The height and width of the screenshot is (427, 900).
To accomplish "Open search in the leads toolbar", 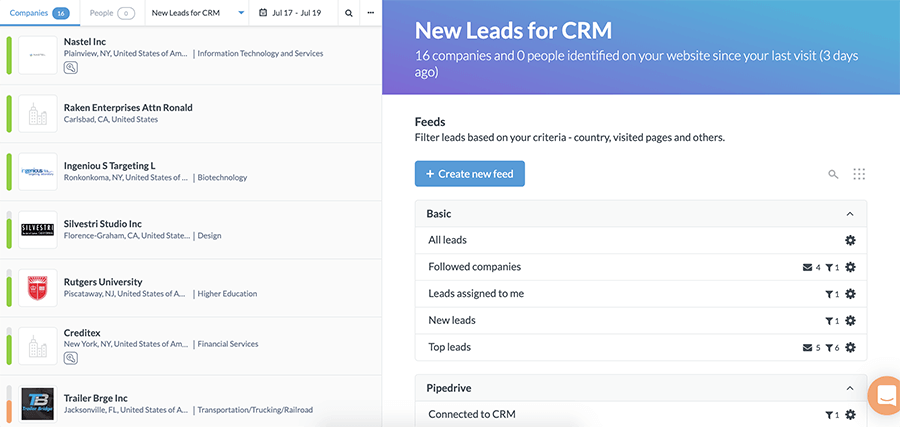I will pyautogui.click(x=348, y=13).
